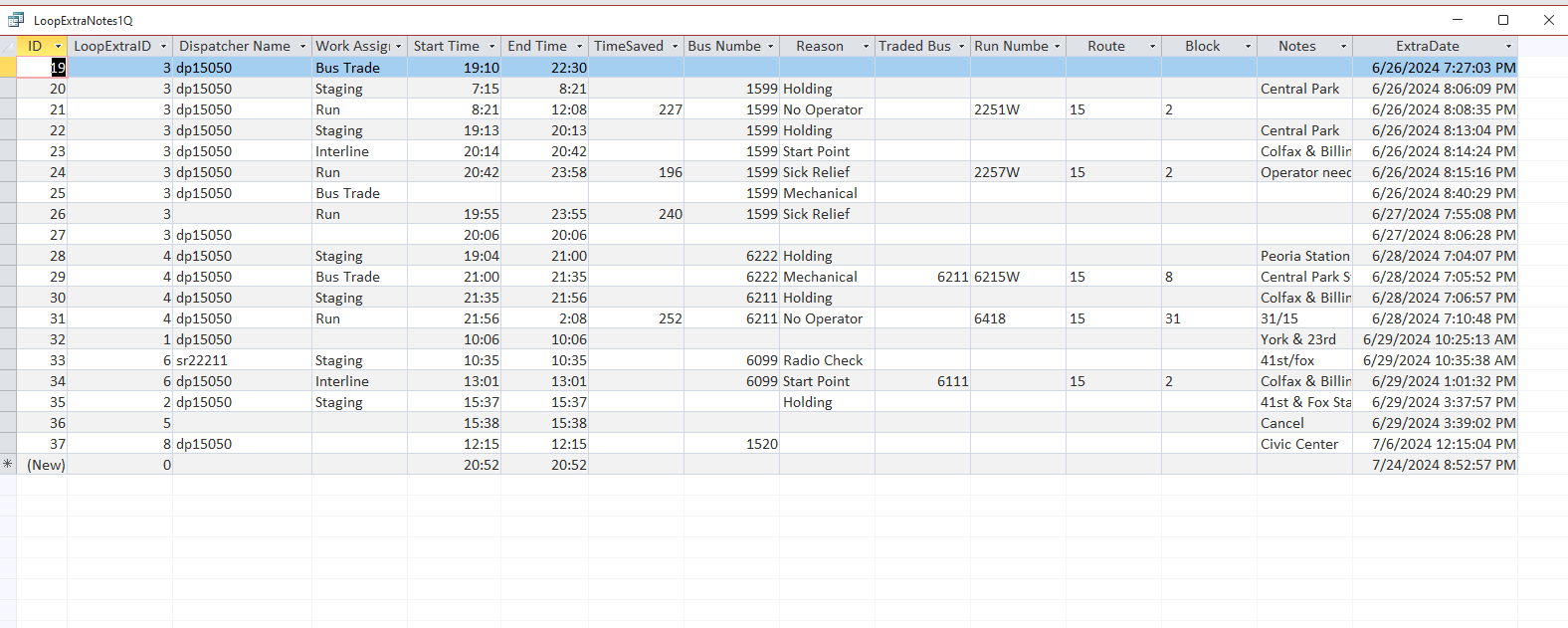Click the row selector for record ID 29
The width and height of the screenshot is (1568, 628).
(x=8, y=277)
